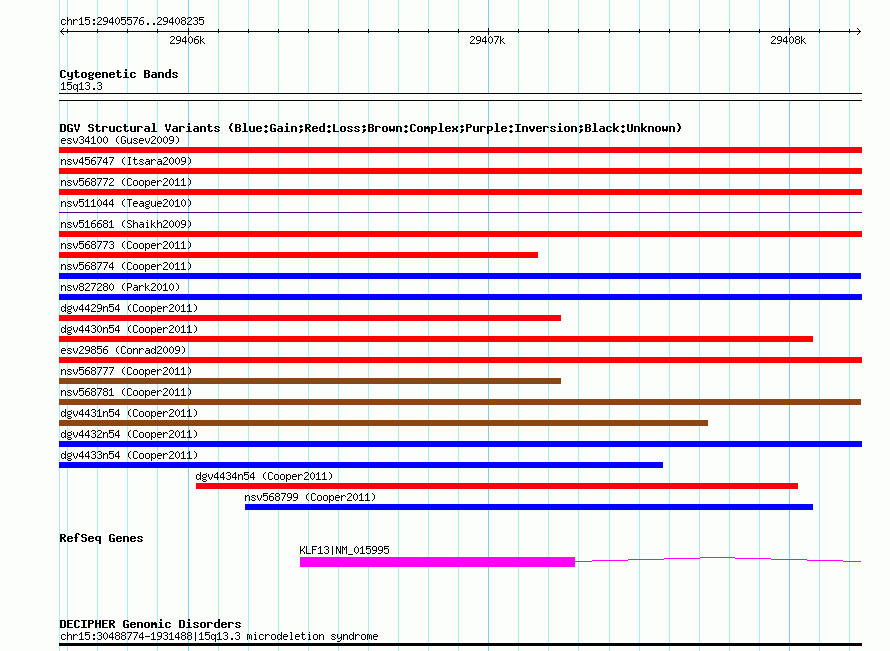
Task: Click the dgv4430n54 (Cooper2011) label
Action: point(129,329)
